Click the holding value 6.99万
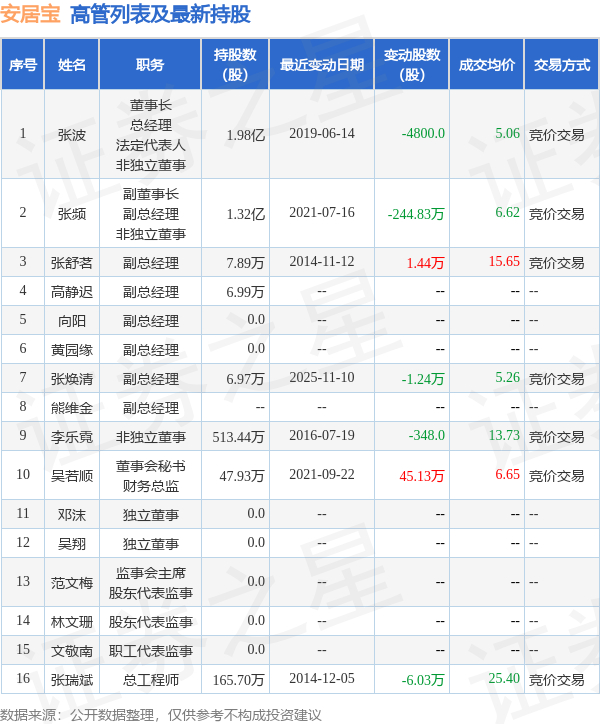Screen dimensions: 600x724 (x=245, y=292)
